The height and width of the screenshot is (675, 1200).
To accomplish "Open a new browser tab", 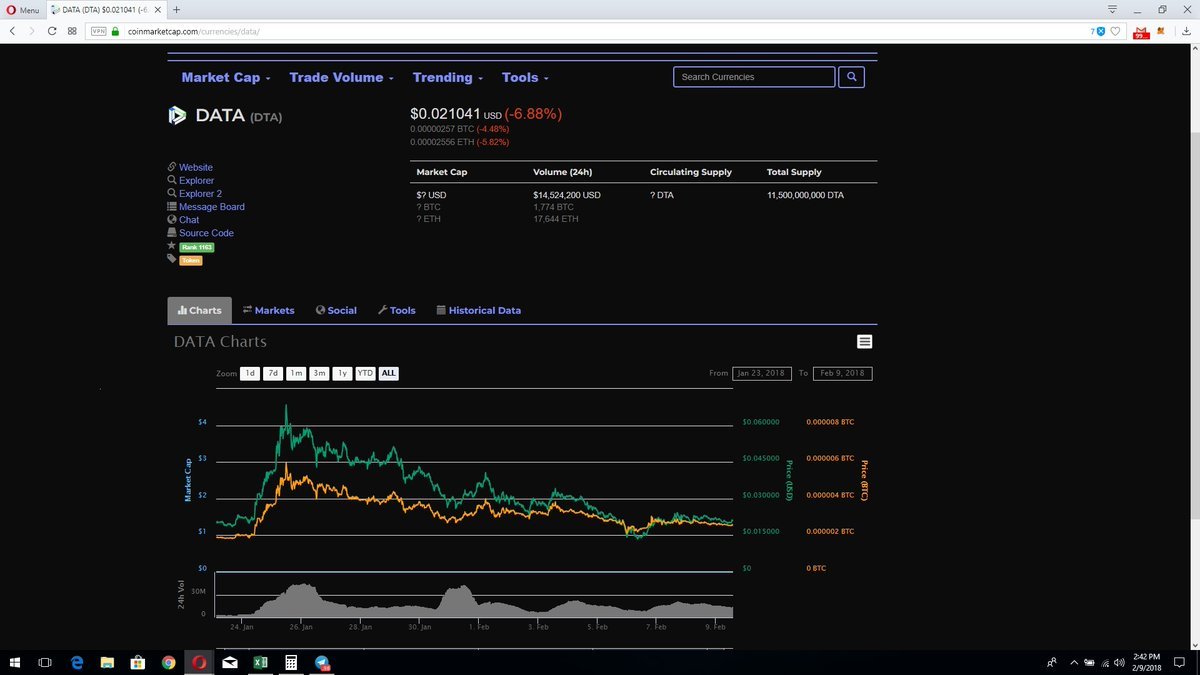I will tap(177, 9).
